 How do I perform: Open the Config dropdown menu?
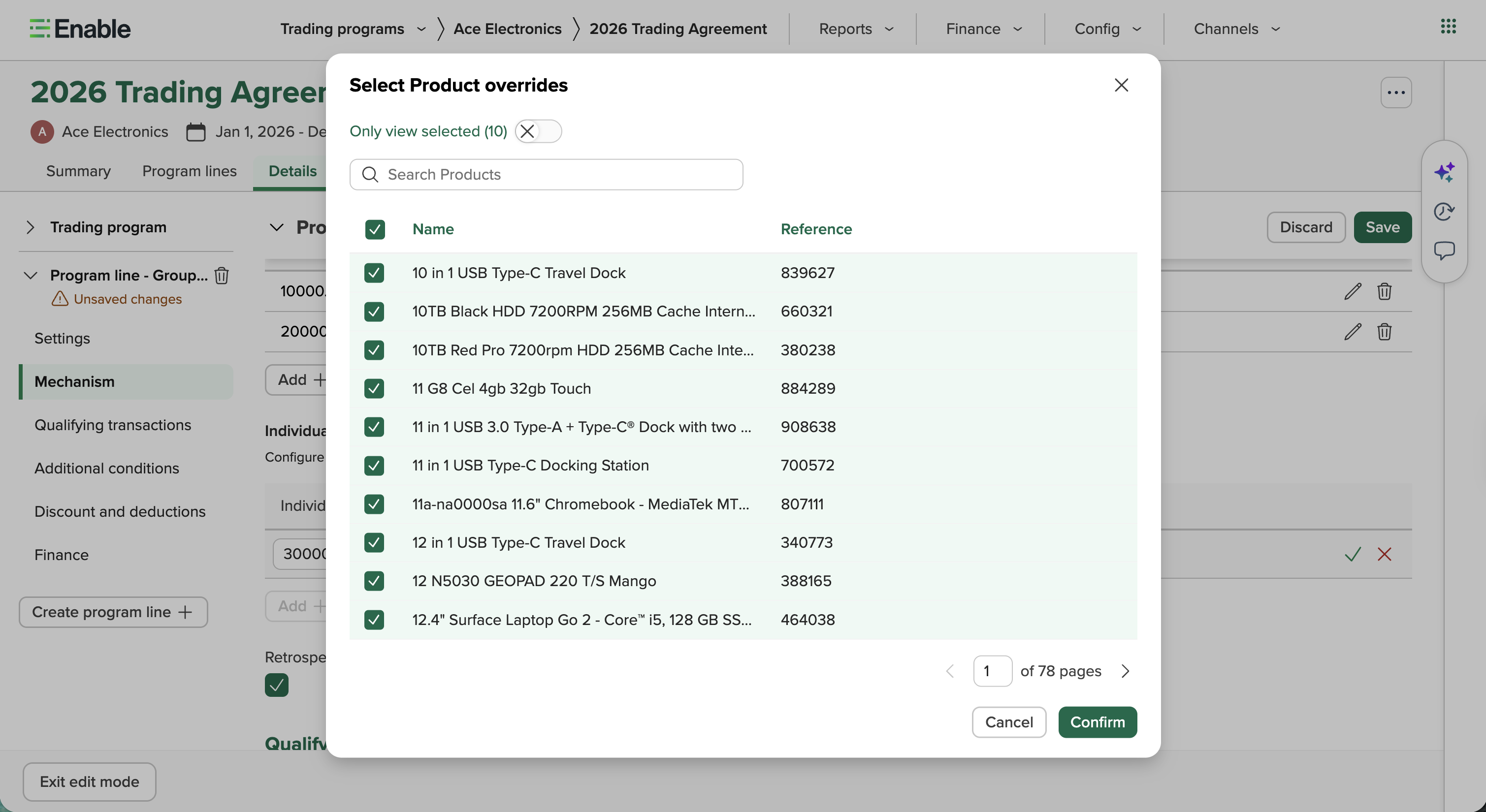(x=1107, y=29)
